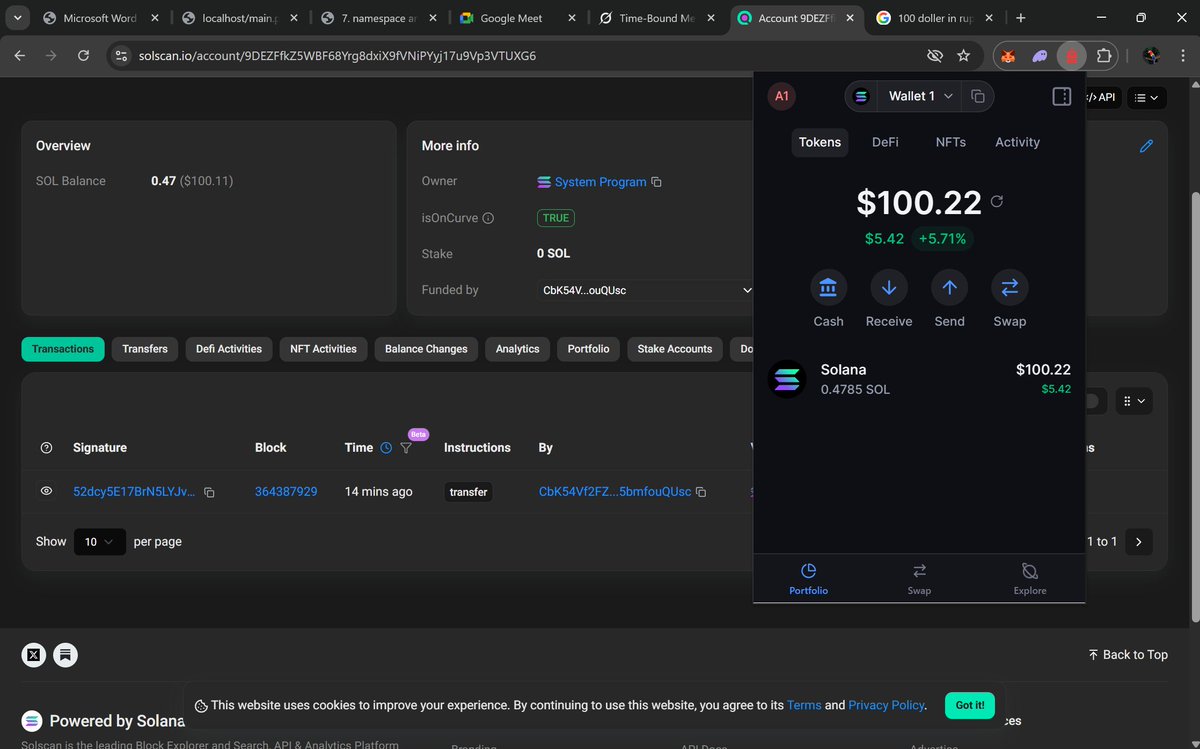Select the Portfolio tab on Solscan
This screenshot has width=1200, height=749.
pos(588,349)
